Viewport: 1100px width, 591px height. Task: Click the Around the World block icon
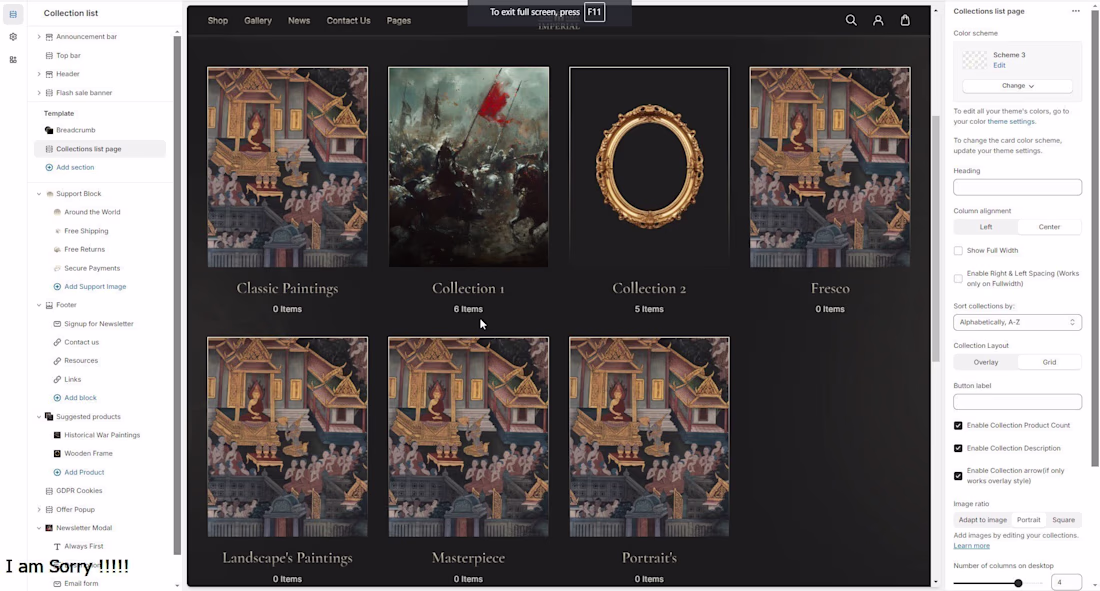click(x=58, y=212)
